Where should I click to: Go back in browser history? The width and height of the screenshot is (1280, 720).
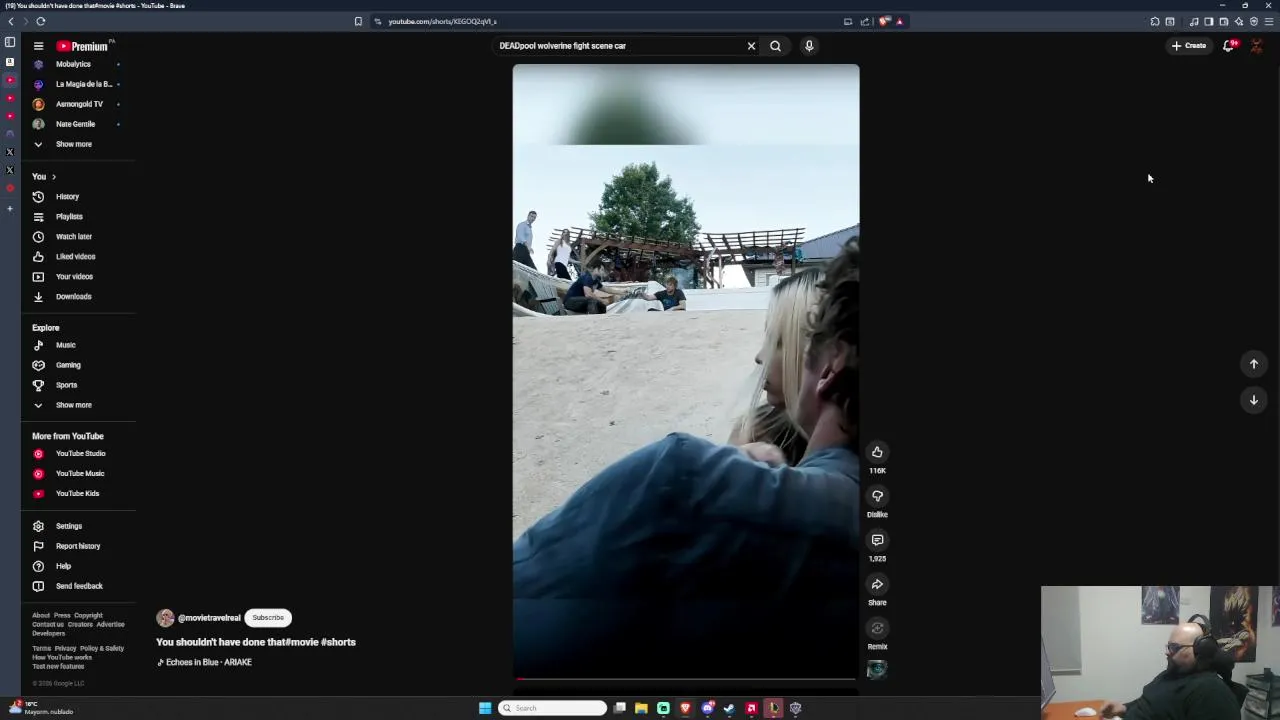(11, 21)
